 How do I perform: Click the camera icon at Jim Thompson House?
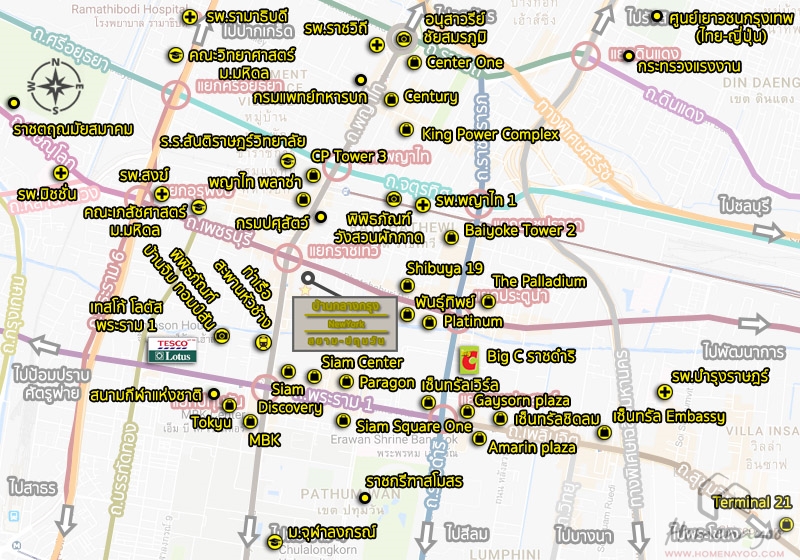point(222,336)
